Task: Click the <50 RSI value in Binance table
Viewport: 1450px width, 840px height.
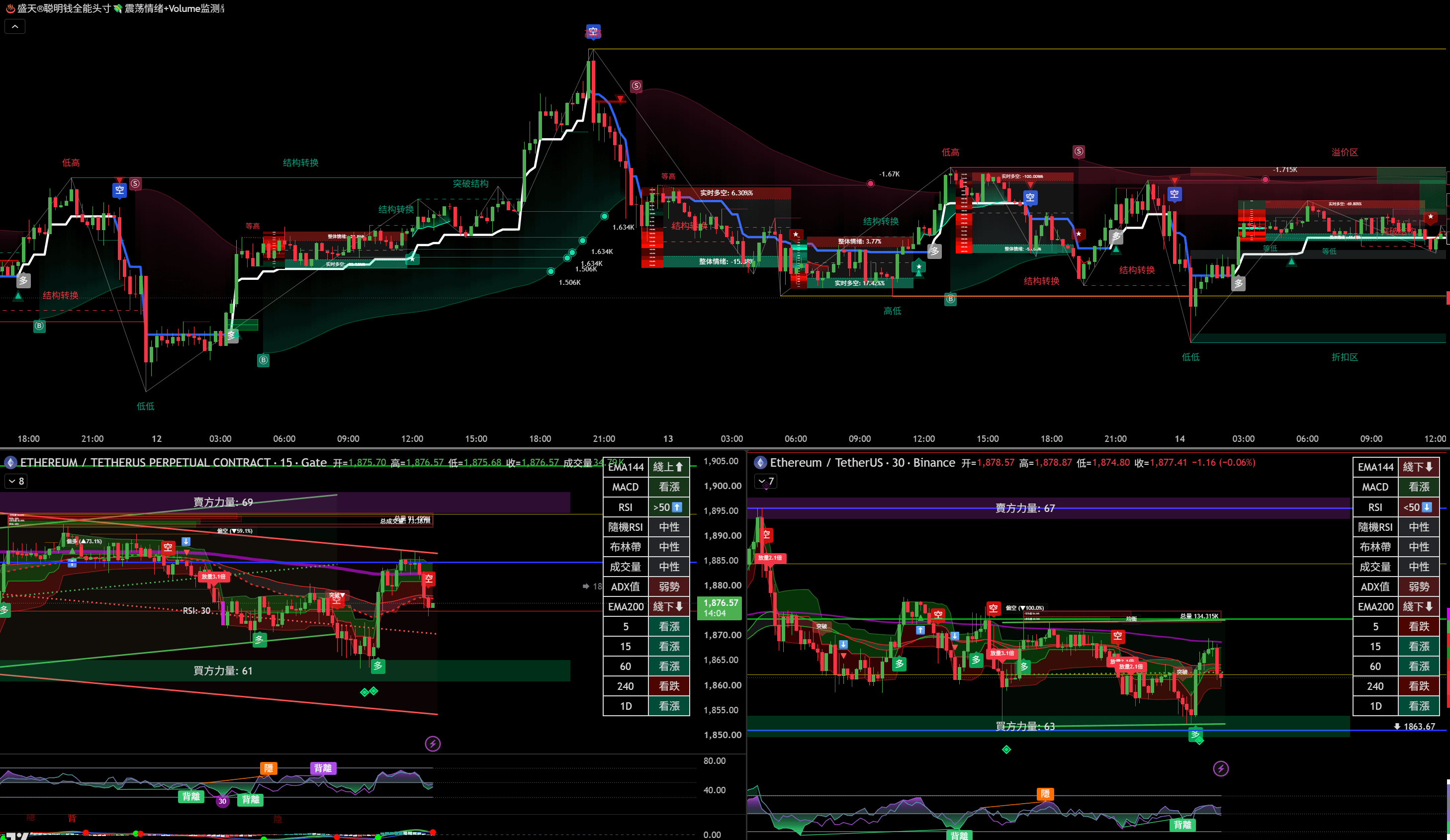Action: [1418, 507]
